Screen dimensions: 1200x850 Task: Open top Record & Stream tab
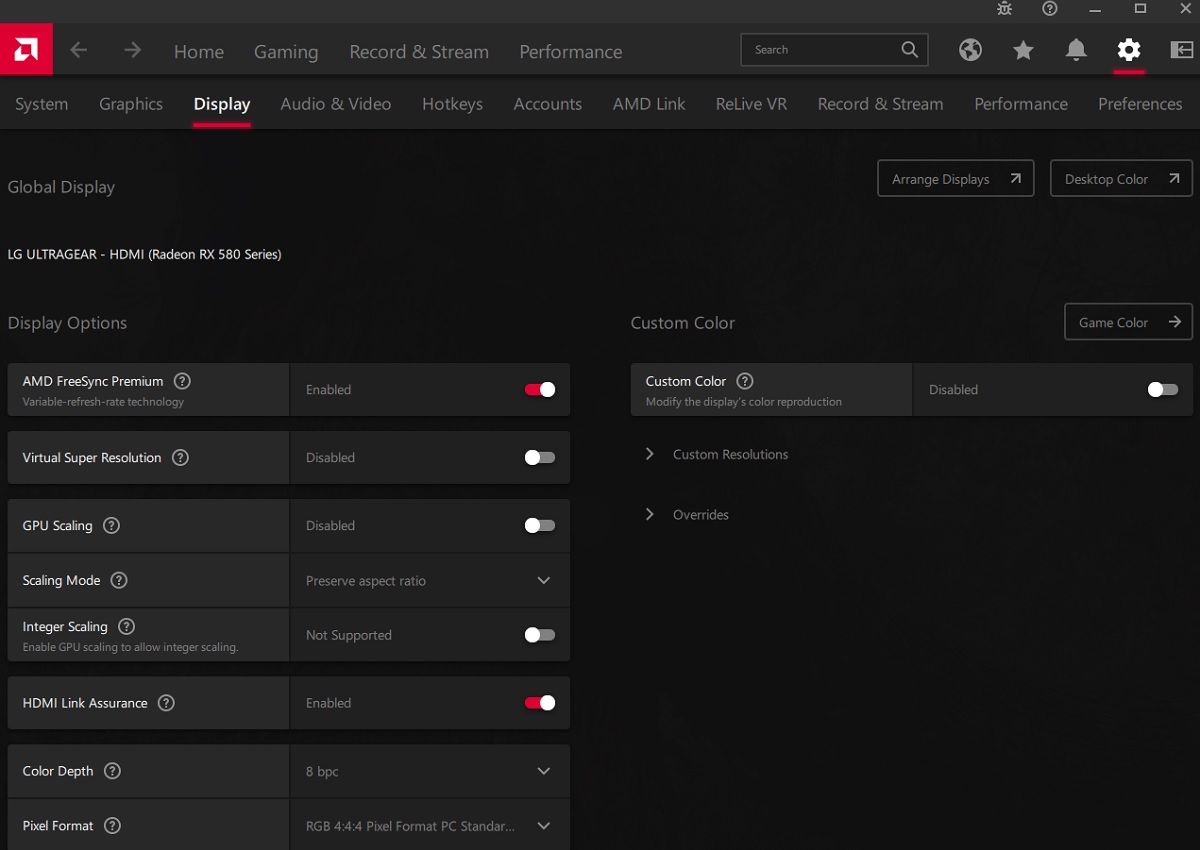[x=419, y=52]
